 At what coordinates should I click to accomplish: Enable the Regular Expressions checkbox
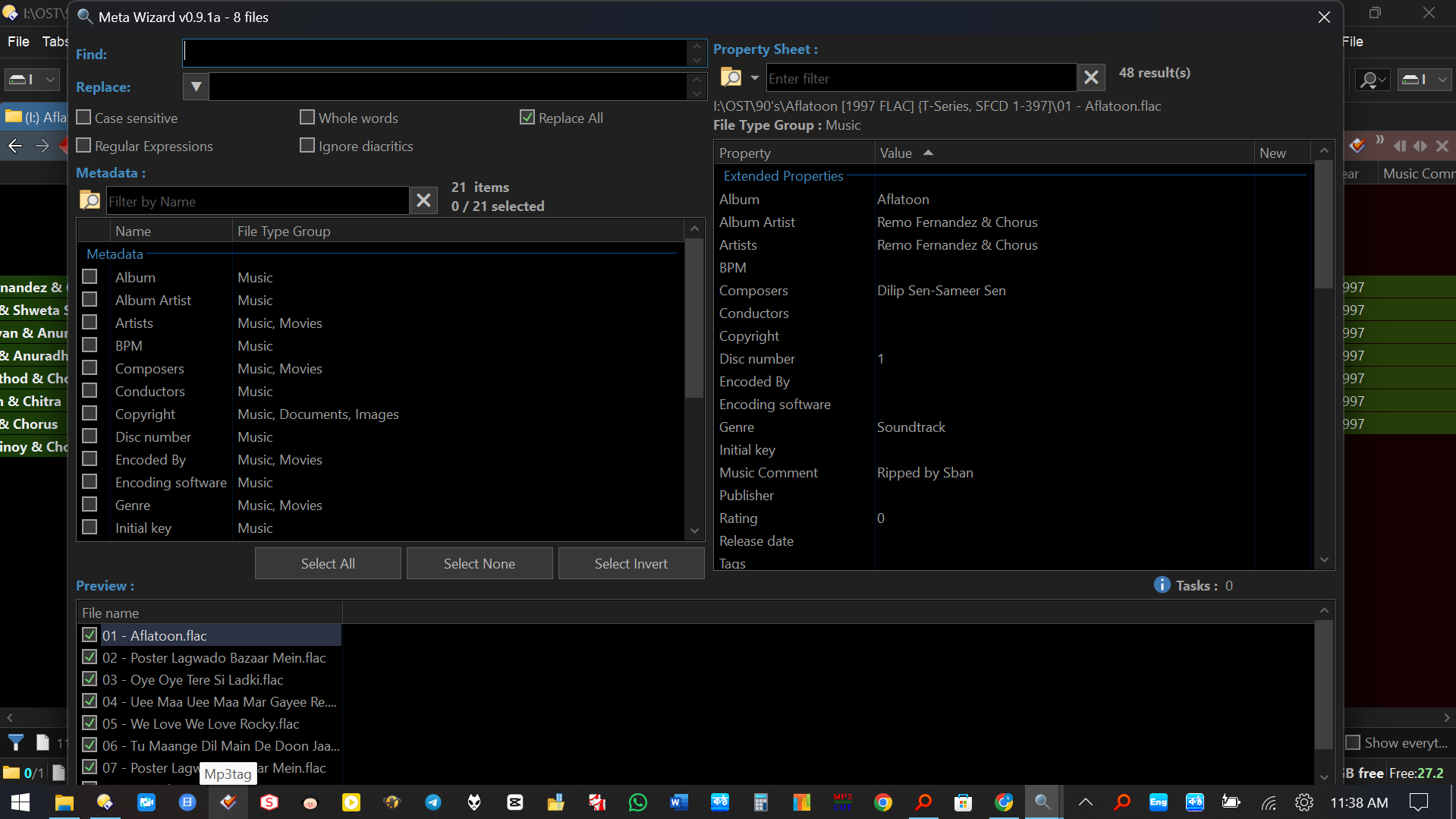tap(84, 145)
